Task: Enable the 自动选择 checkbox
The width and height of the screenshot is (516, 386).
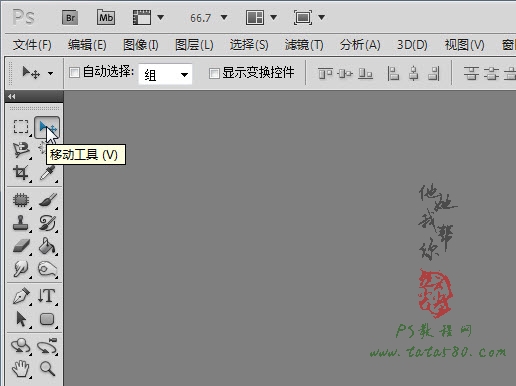Action: (x=74, y=72)
